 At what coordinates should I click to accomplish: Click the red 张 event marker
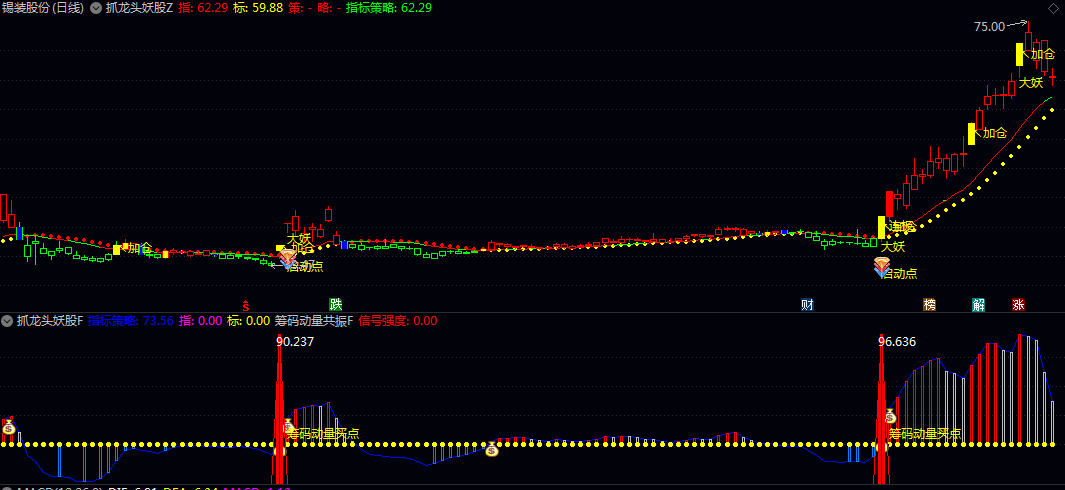[1018, 304]
